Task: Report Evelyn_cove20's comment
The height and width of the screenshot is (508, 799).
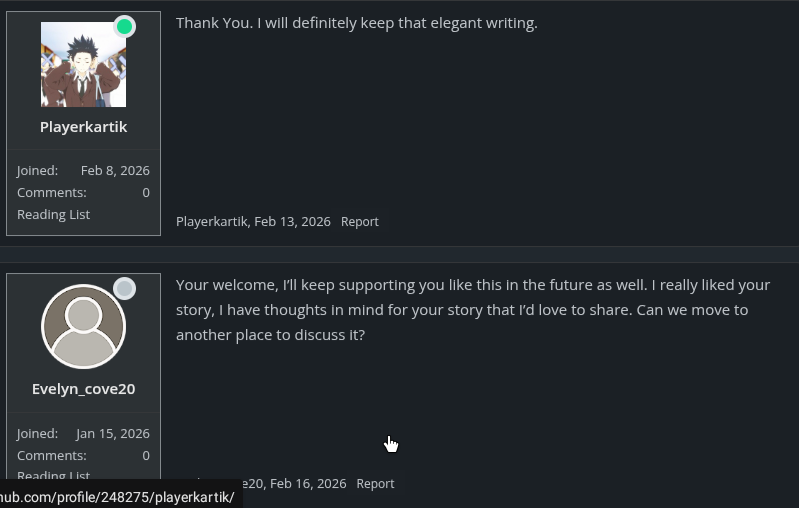Action: [x=375, y=483]
